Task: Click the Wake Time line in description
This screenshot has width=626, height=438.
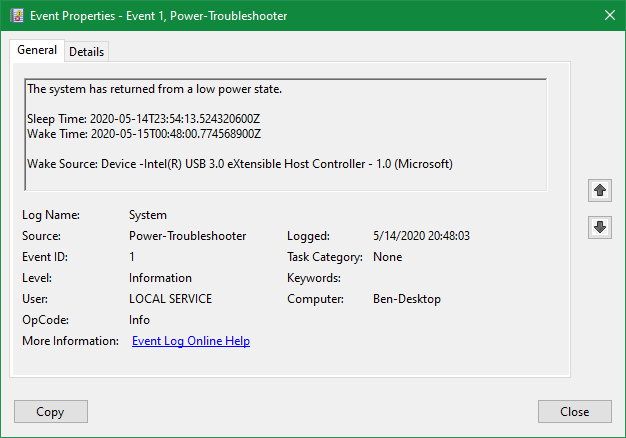Action: (144, 133)
